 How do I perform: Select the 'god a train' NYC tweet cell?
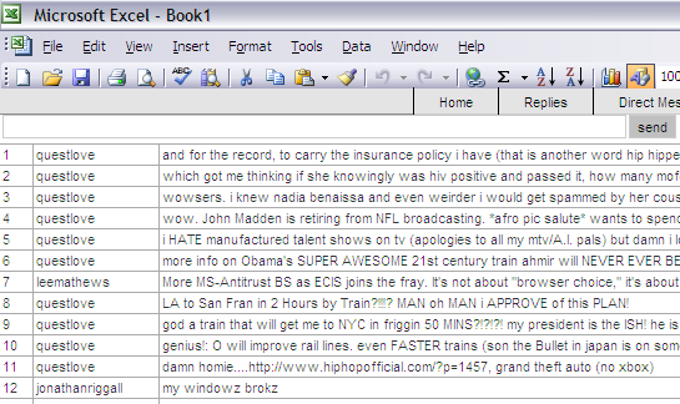(420, 325)
